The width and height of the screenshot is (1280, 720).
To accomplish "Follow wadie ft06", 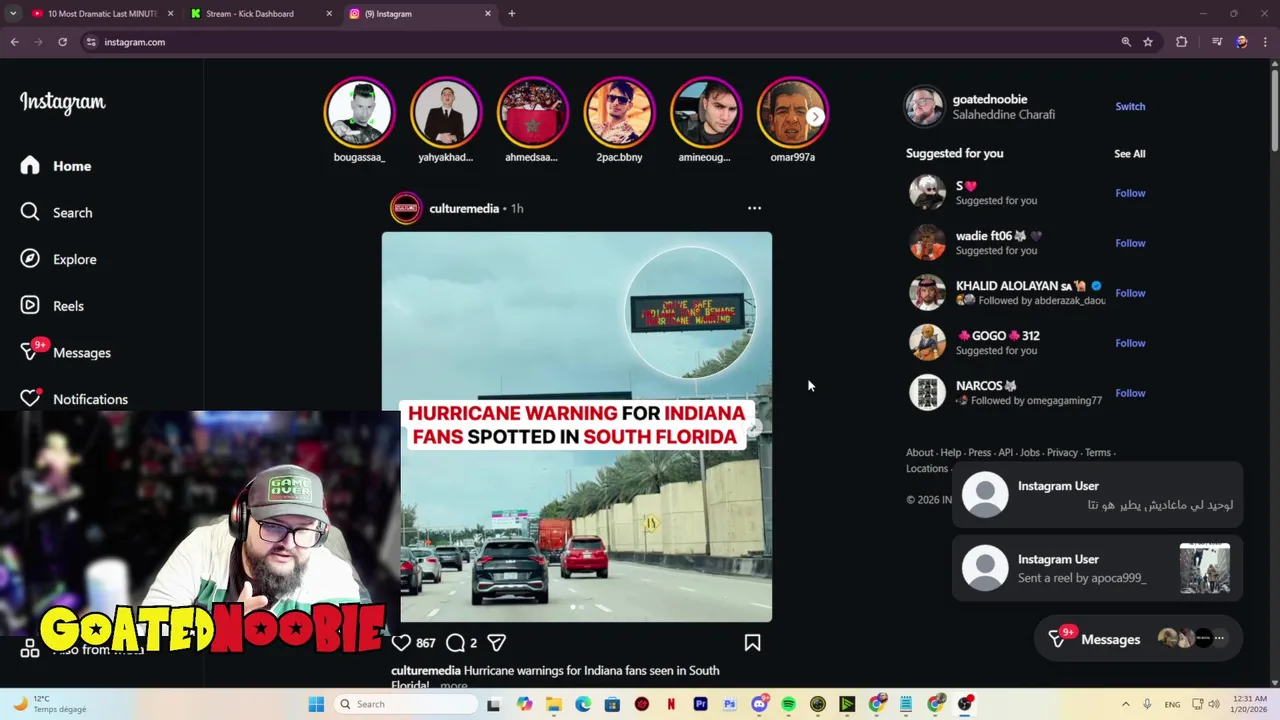I will point(1130,243).
